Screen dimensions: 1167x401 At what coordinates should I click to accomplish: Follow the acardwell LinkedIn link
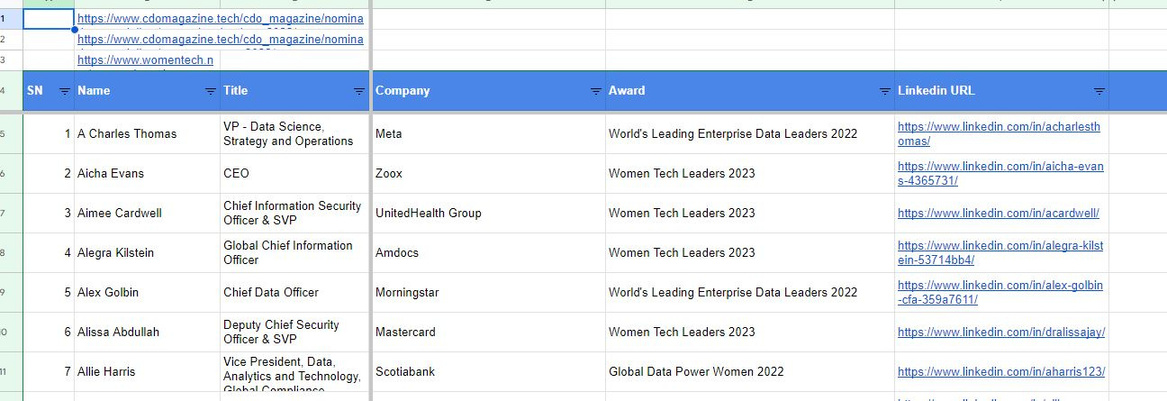click(998, 214)
